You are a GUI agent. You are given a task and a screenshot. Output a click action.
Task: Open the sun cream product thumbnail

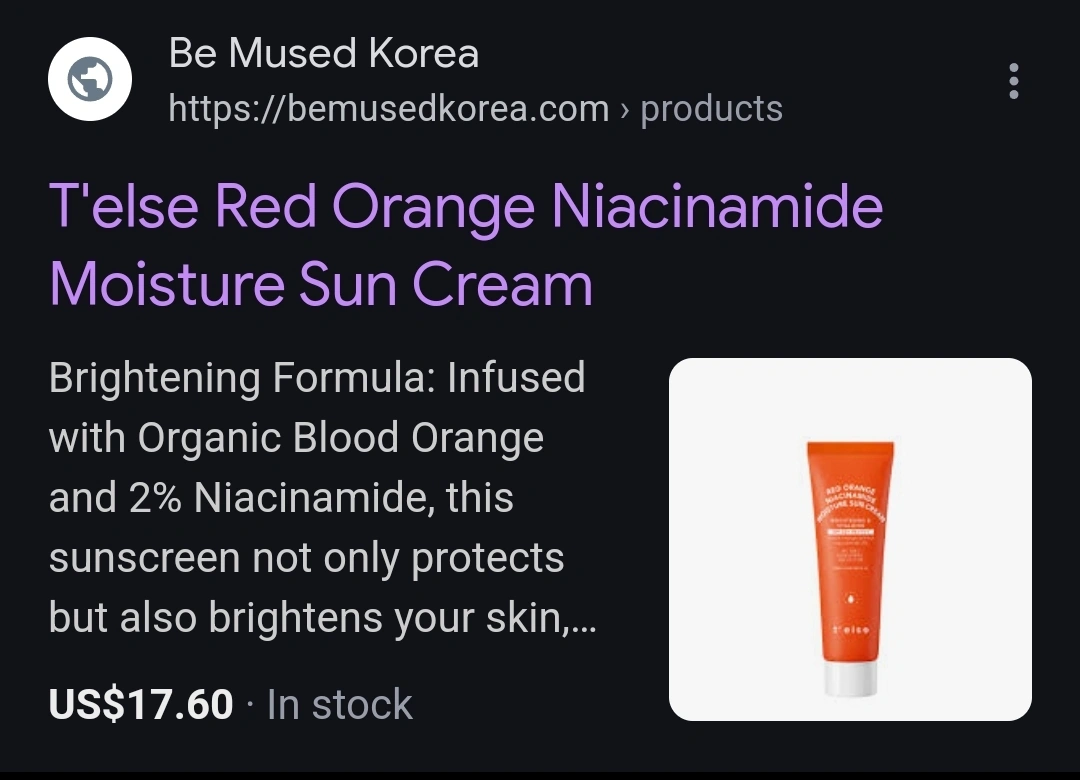(850, 539)
